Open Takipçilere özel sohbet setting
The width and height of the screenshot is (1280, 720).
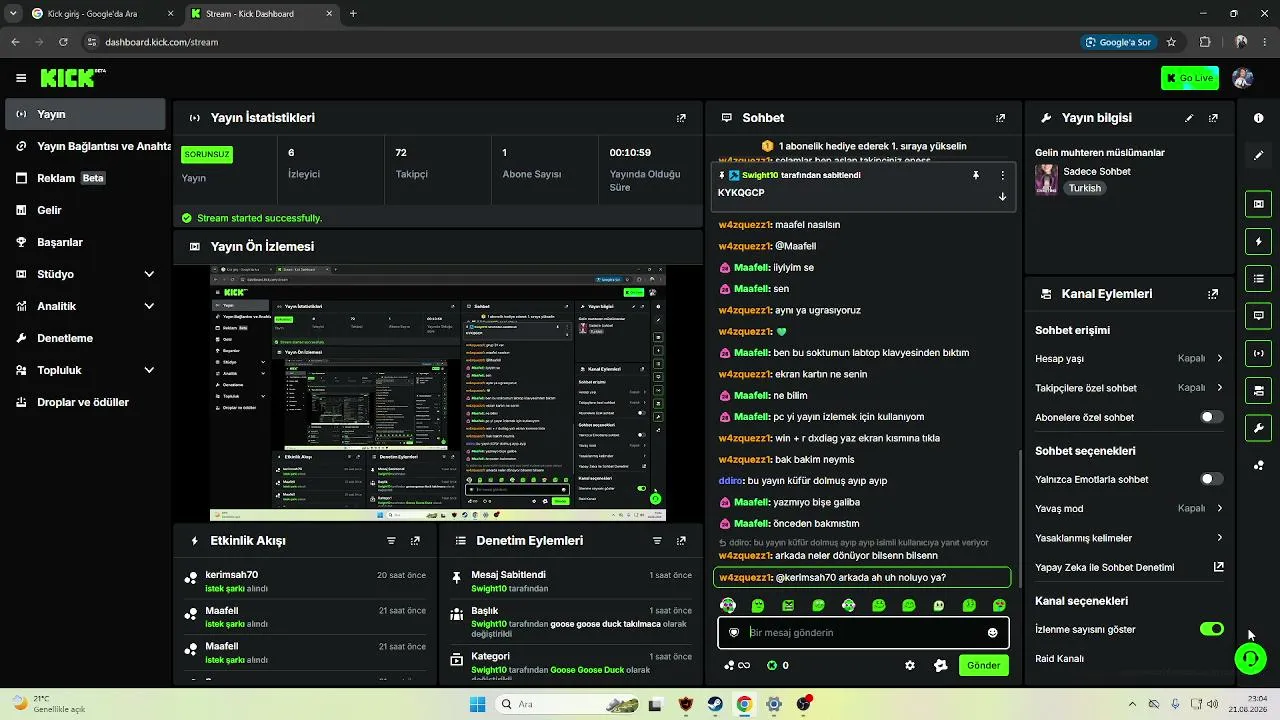[x=1129, y=388]
